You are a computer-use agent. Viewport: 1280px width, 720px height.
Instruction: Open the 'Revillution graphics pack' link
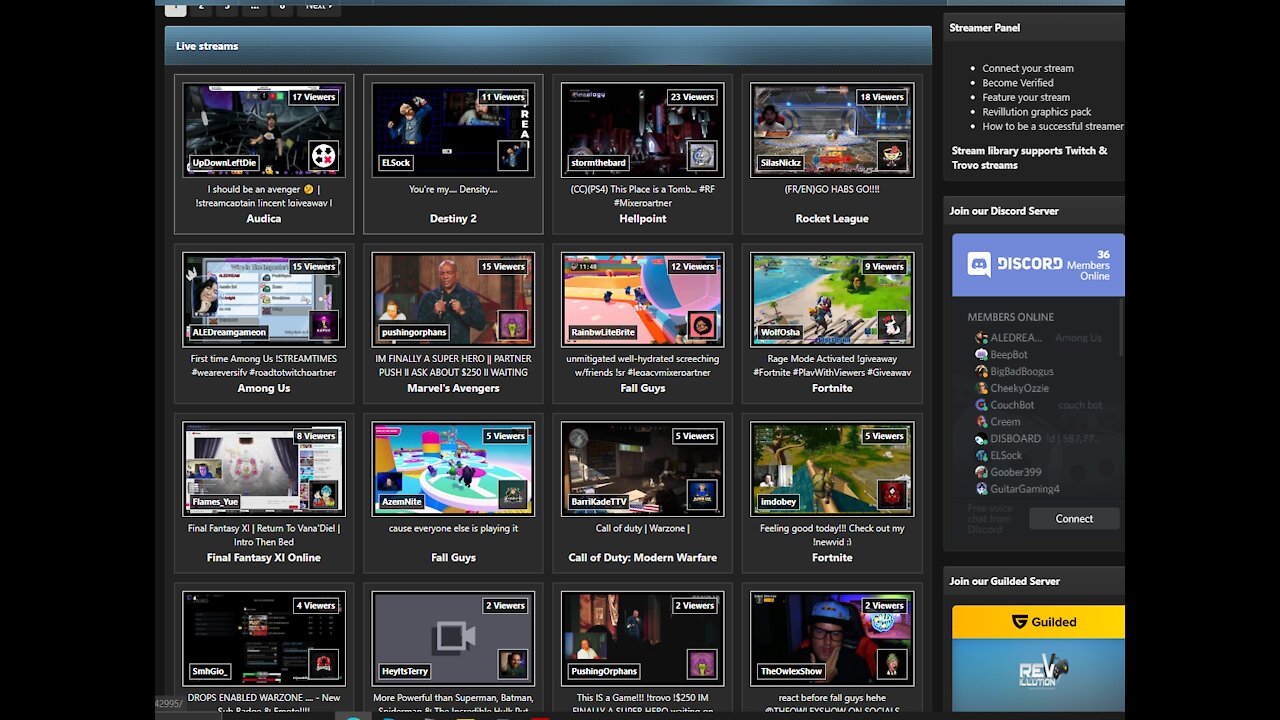point(1037,112)
